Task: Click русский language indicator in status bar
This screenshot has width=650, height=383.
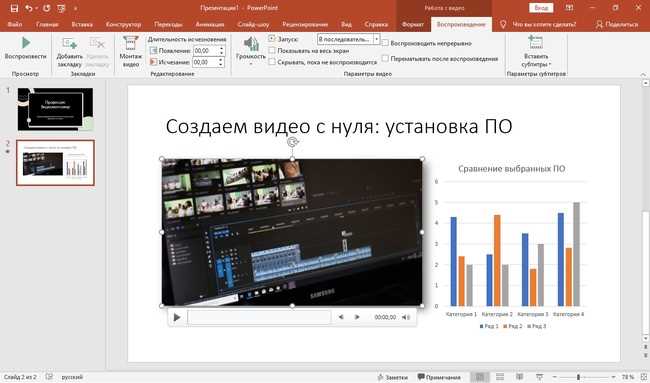Action: [x=72, y=377]
